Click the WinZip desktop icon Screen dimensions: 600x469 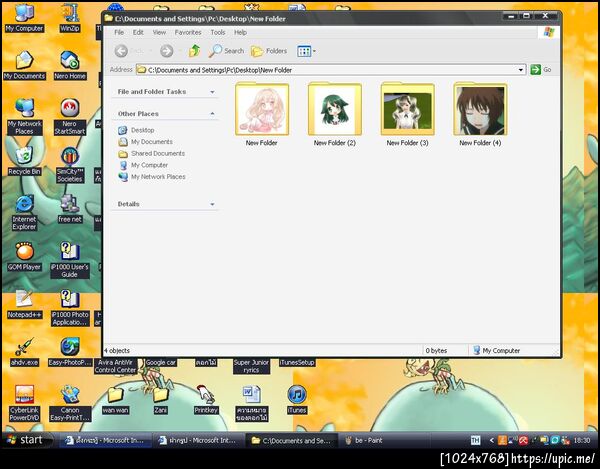pyautogui.click(x=70, y=18)
